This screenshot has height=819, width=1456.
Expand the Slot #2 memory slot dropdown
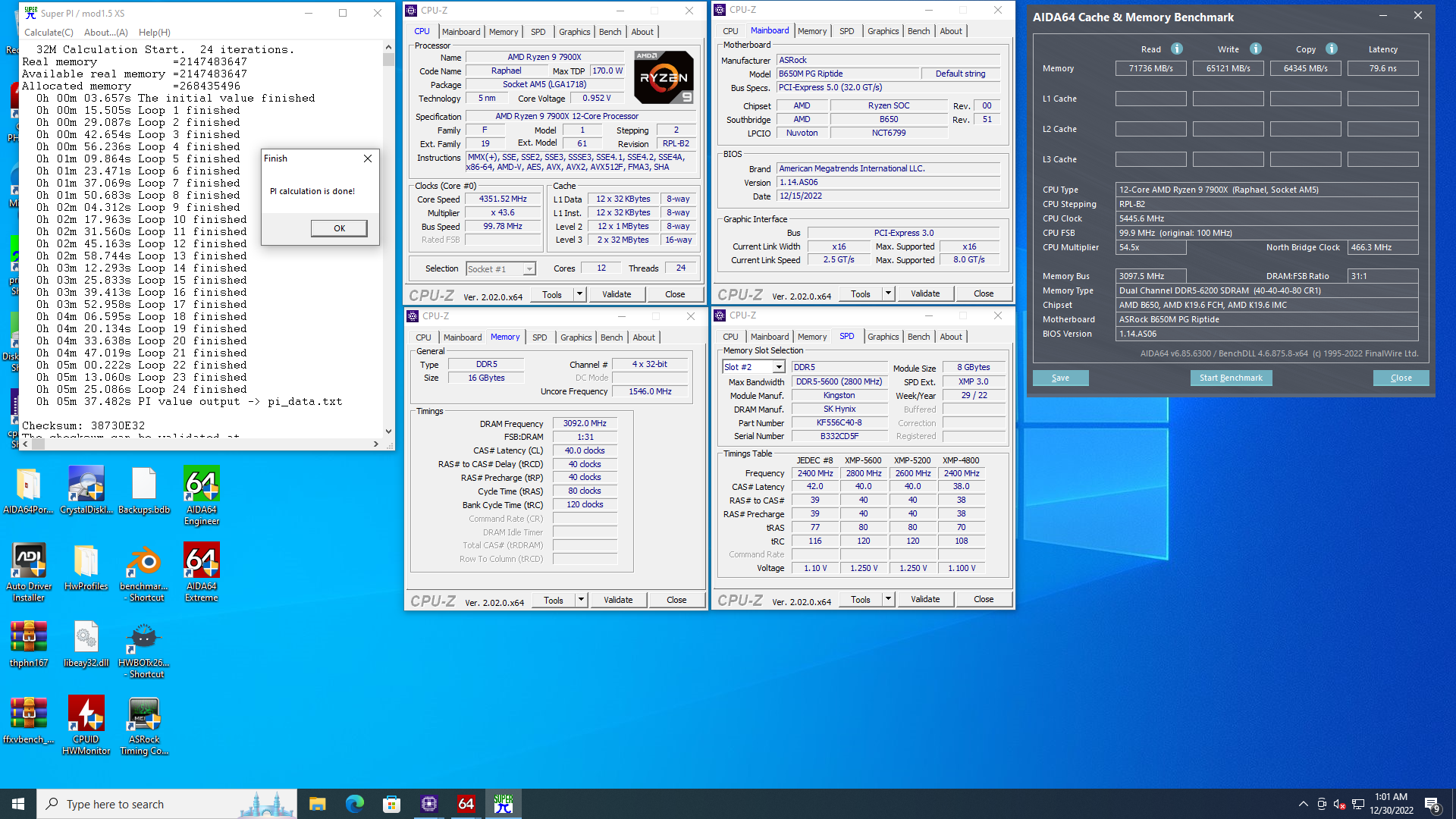click(x=779, y=367)
